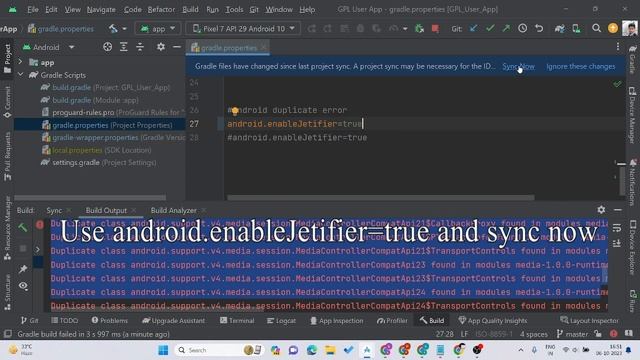Rebuild using green hammer in Build panel
The image size is (640, 360).
click(23, 227)
